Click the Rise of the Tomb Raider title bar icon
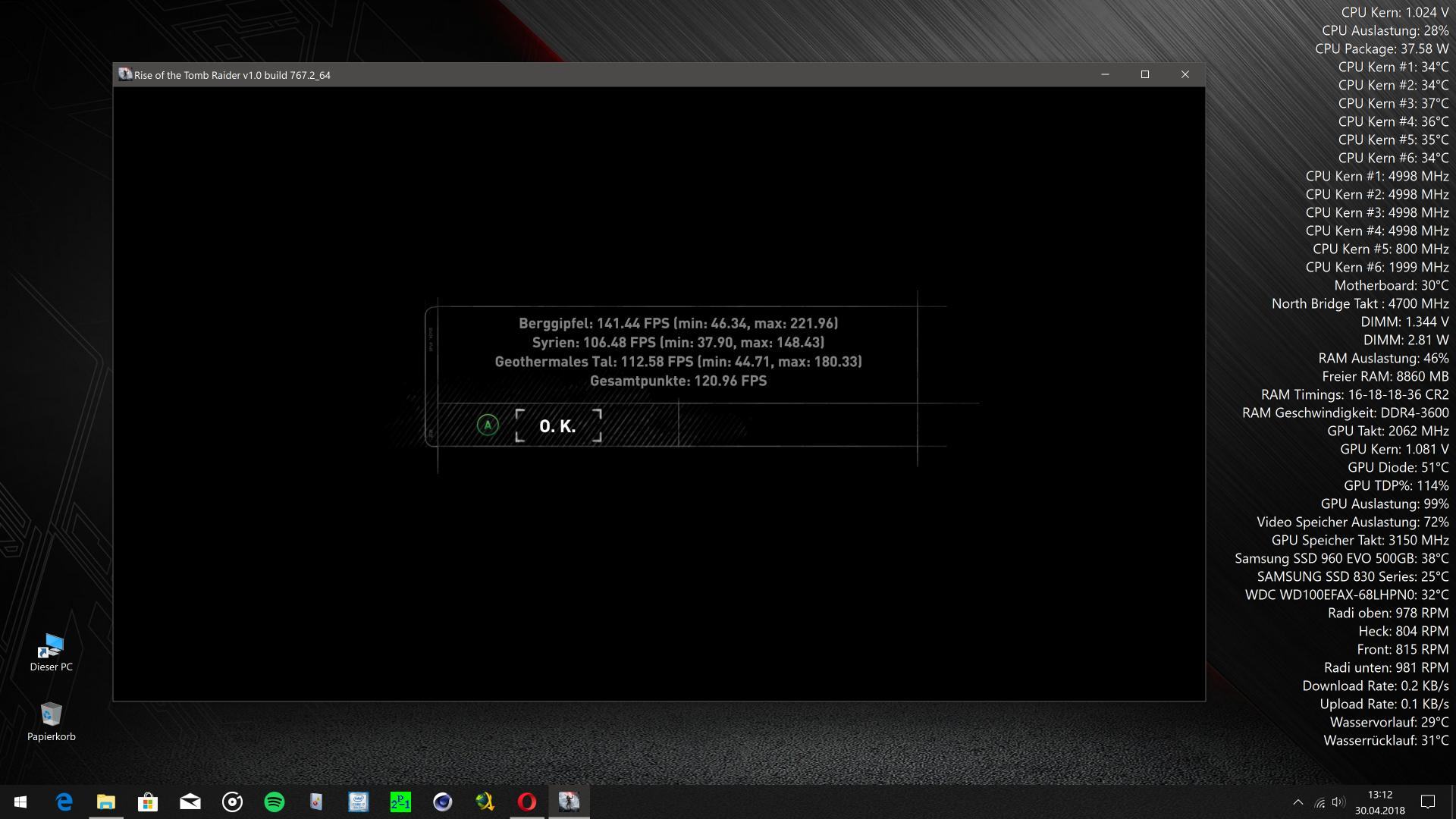 (125, 74)
